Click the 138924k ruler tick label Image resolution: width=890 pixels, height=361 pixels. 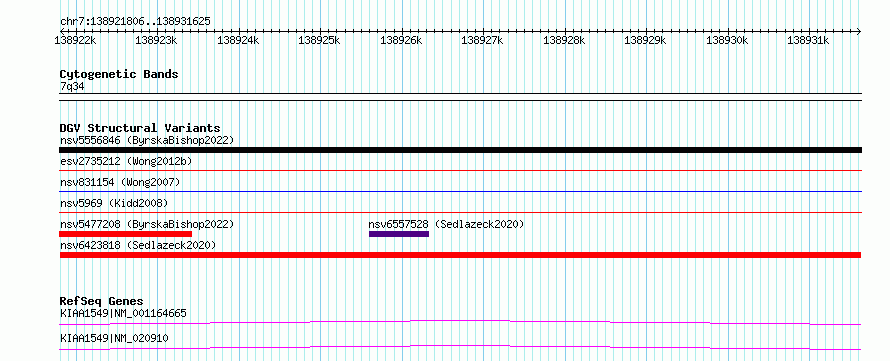pyautogui.click(x=238, y=40)
